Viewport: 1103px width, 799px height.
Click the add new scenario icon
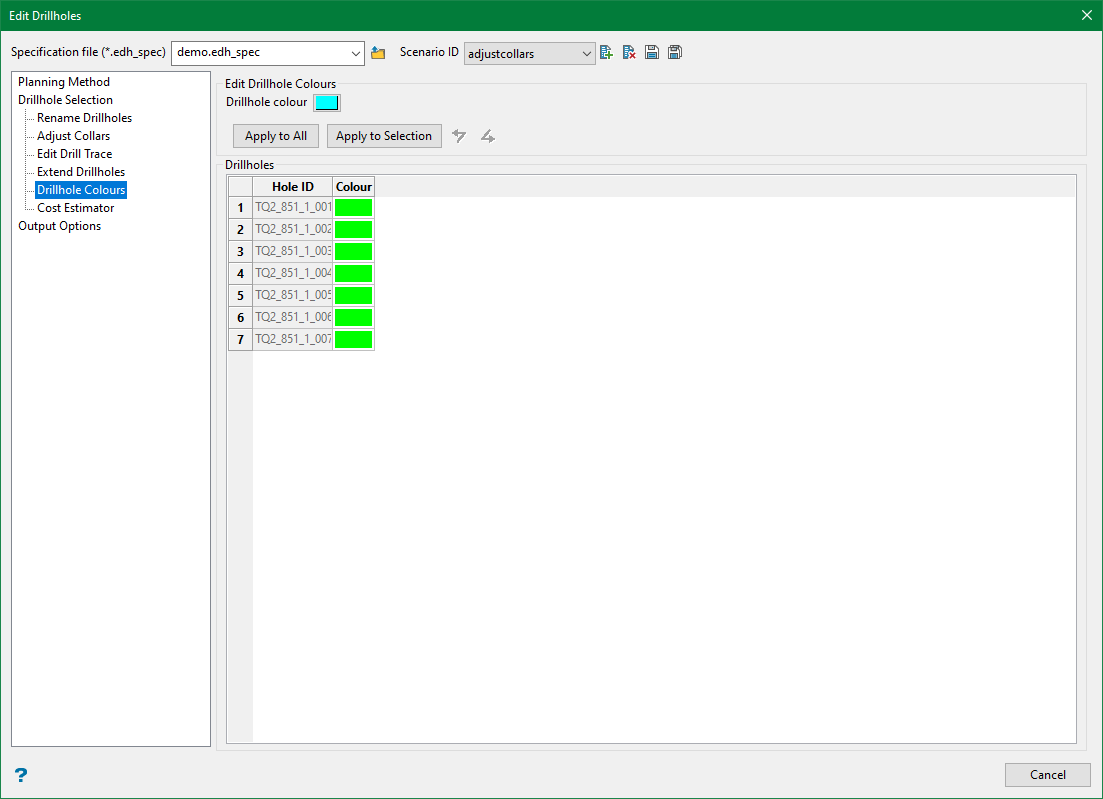tap(606, 53)
